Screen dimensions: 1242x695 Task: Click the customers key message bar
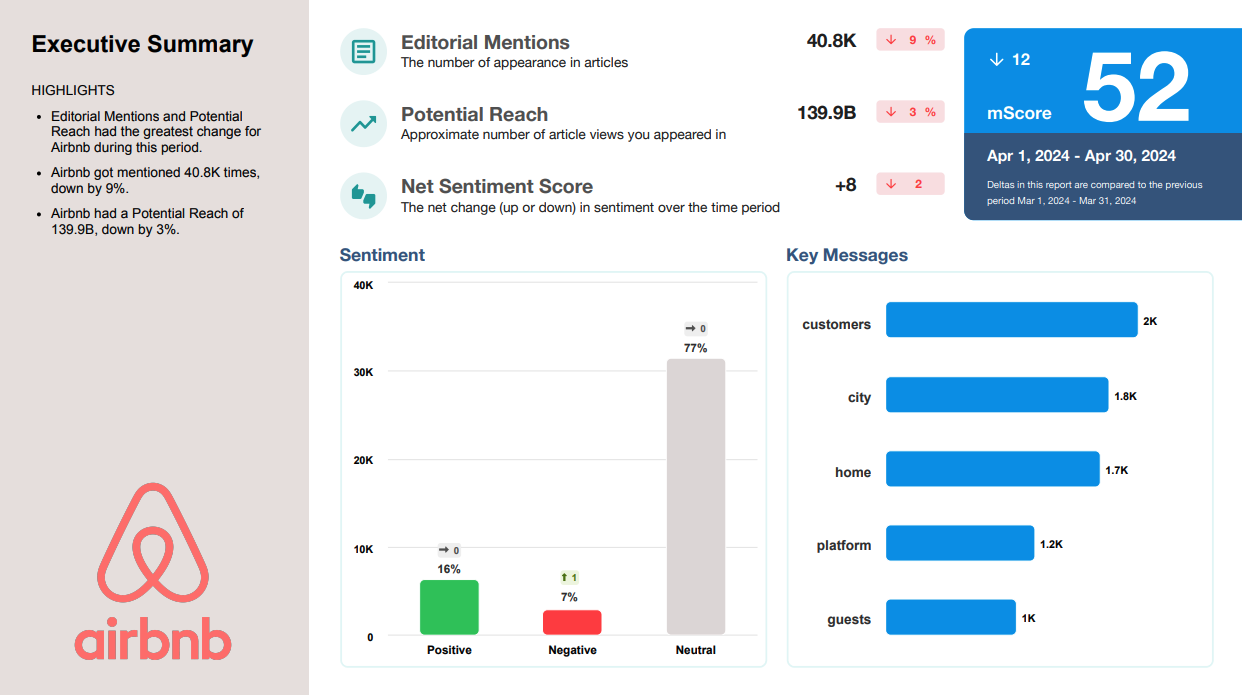[x=1011, y=320]
